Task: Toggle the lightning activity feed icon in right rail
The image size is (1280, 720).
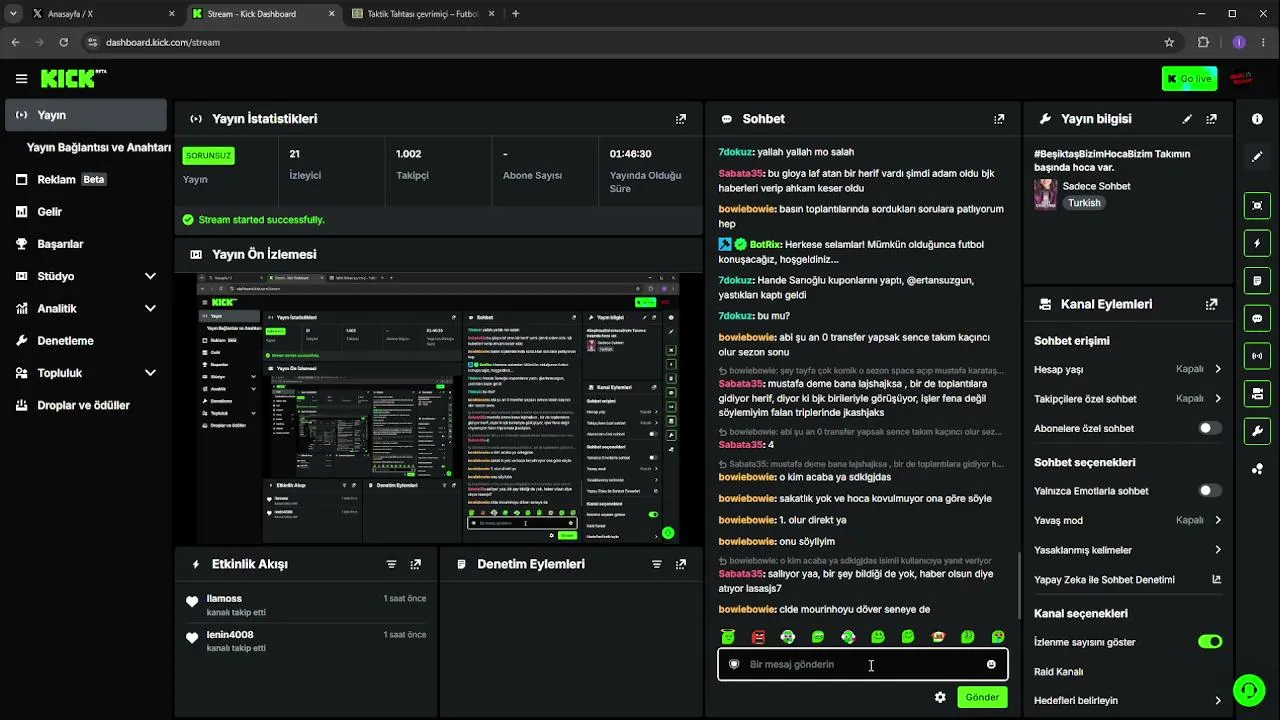Action: [1257, 243]
